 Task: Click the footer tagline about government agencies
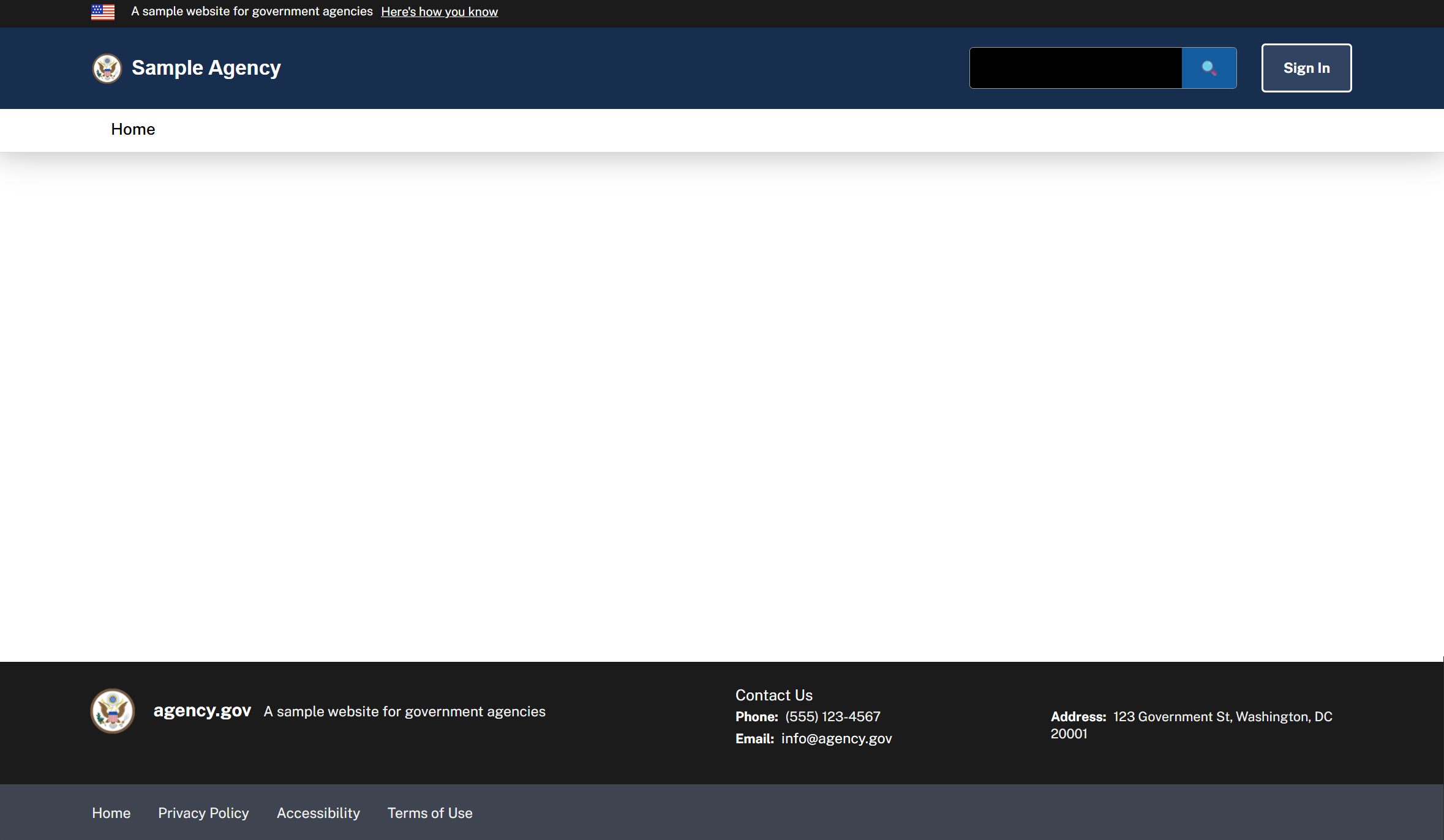pos(404,711)
